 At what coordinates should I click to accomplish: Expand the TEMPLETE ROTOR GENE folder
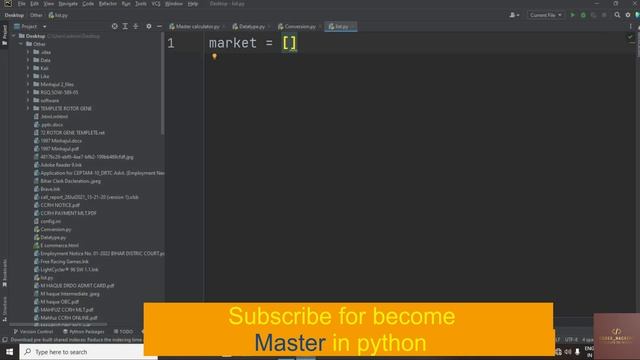[28, 109]
